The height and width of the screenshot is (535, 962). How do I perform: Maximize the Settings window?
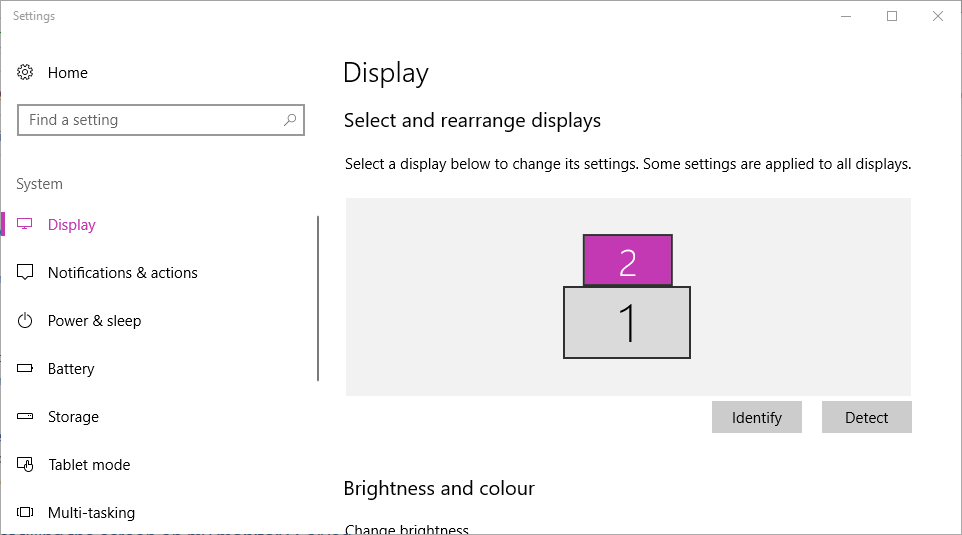(892, 16)
